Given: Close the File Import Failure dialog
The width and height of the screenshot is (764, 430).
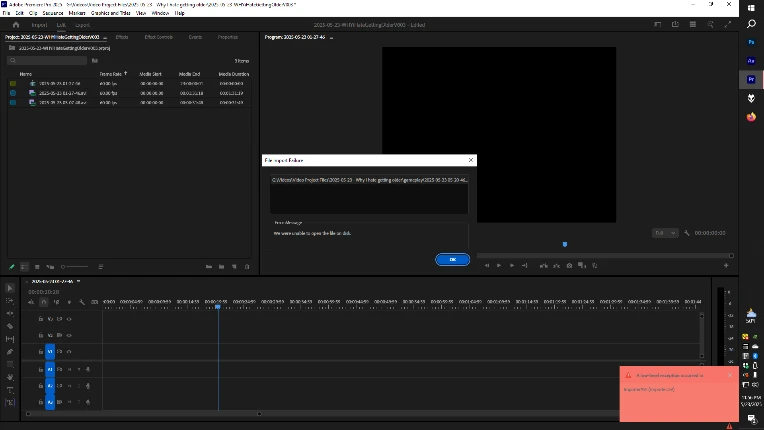Looking at the screenshot, I should 471,160.
